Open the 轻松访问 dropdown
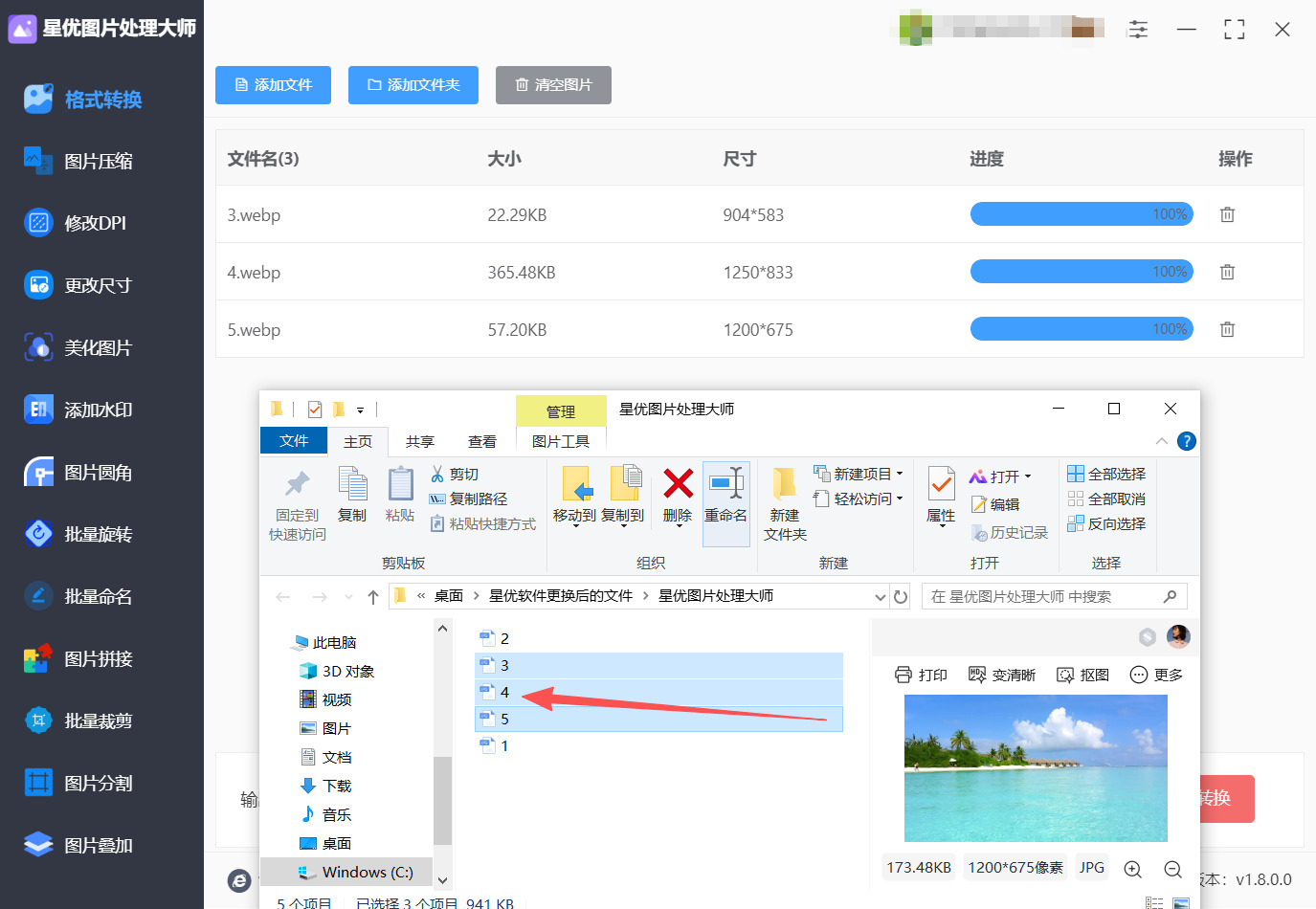The height and width of the screenshot is (909, 1316). (900, 499)
